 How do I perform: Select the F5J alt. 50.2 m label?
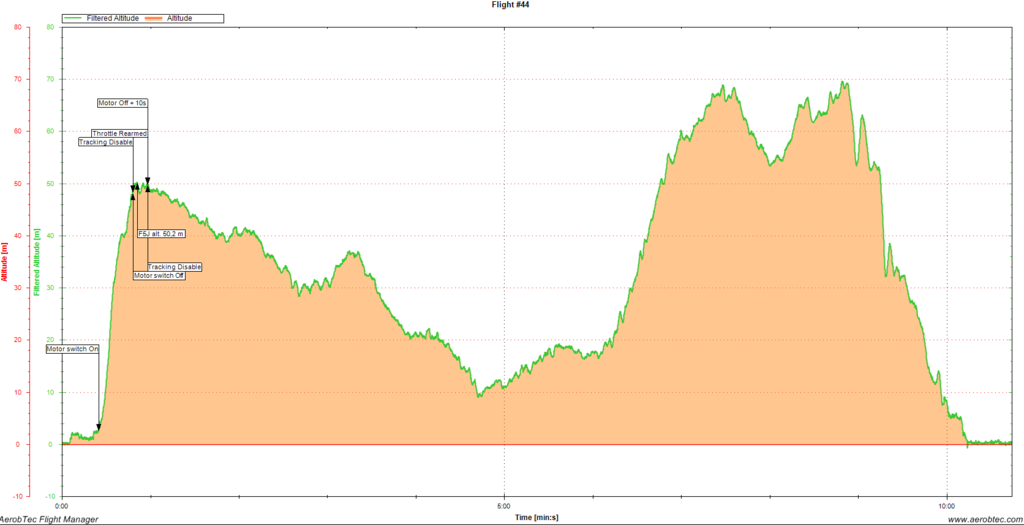pos(161,233)
